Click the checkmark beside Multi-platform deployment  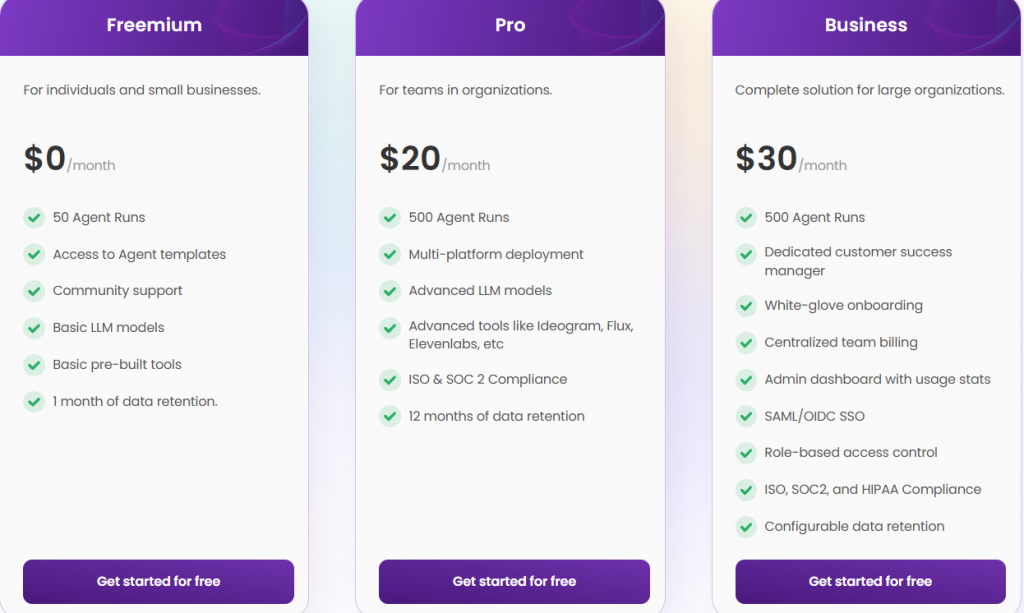(x=390, y=254)
